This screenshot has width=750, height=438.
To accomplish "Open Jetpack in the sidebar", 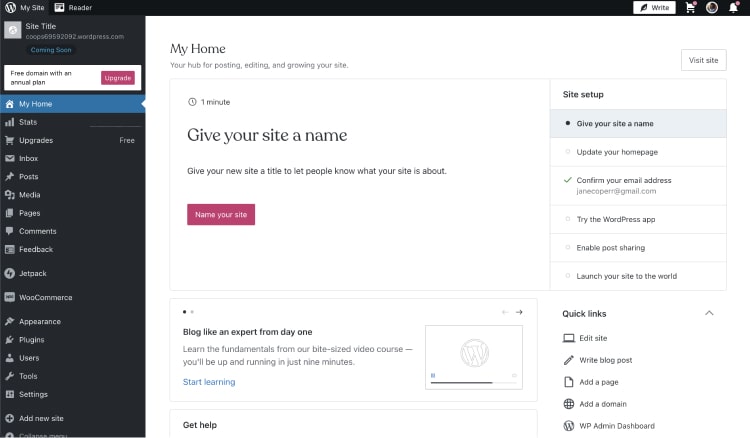I will pyautogui.click(x=73, y=274).
